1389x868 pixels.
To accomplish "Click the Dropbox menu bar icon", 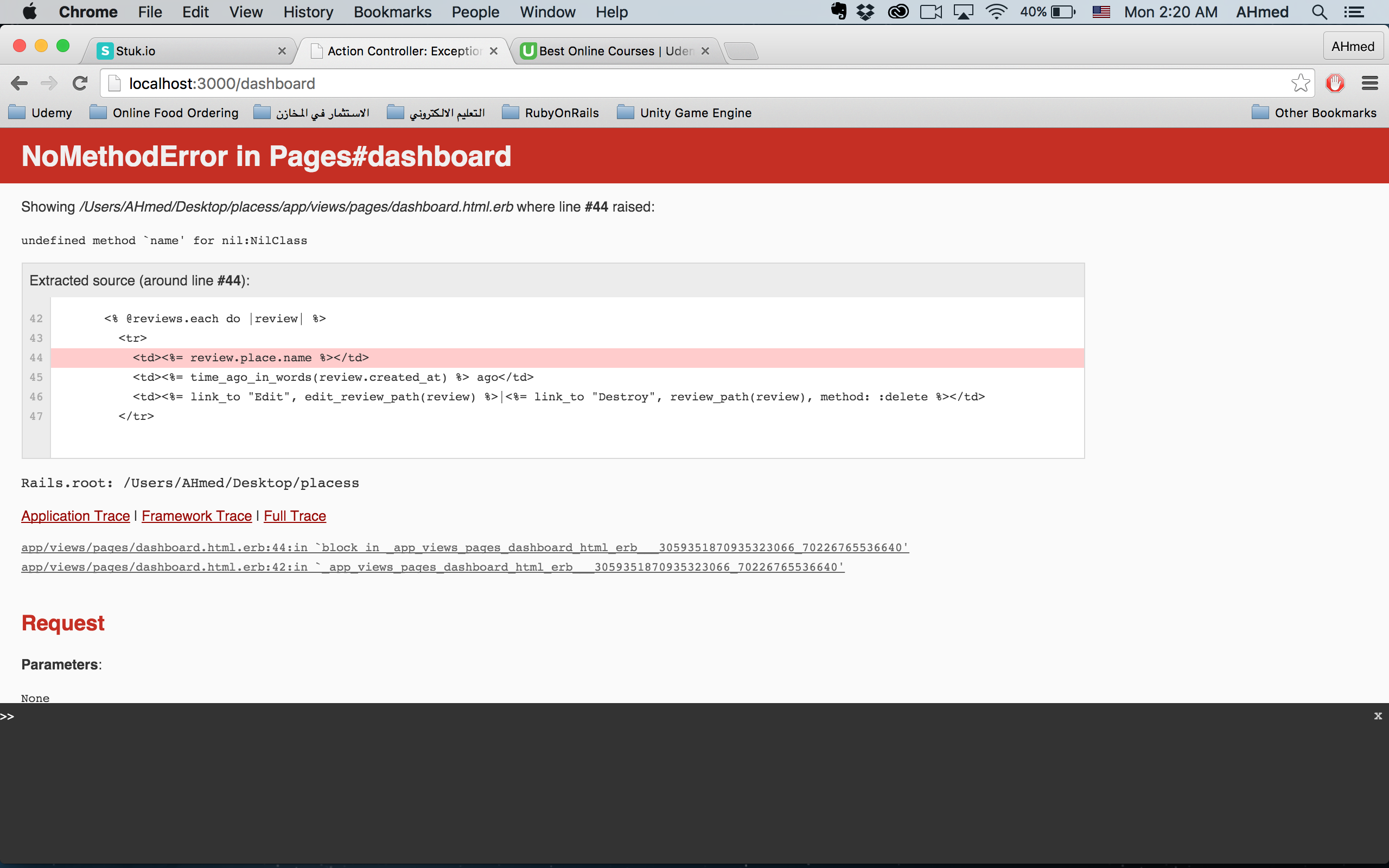I will click(x=865, y=12).
